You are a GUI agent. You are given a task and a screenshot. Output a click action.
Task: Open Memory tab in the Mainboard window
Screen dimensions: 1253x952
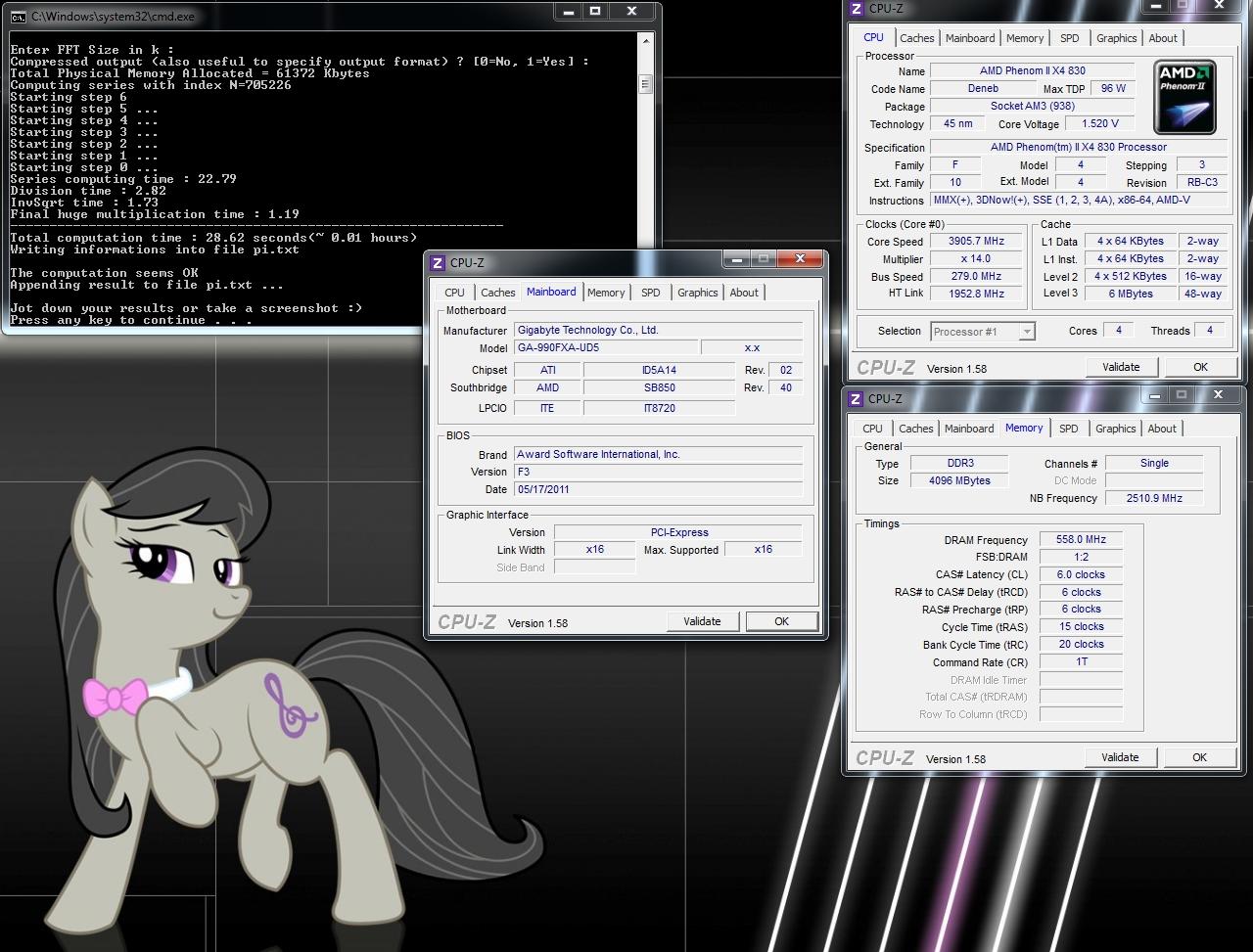[606, 293]
